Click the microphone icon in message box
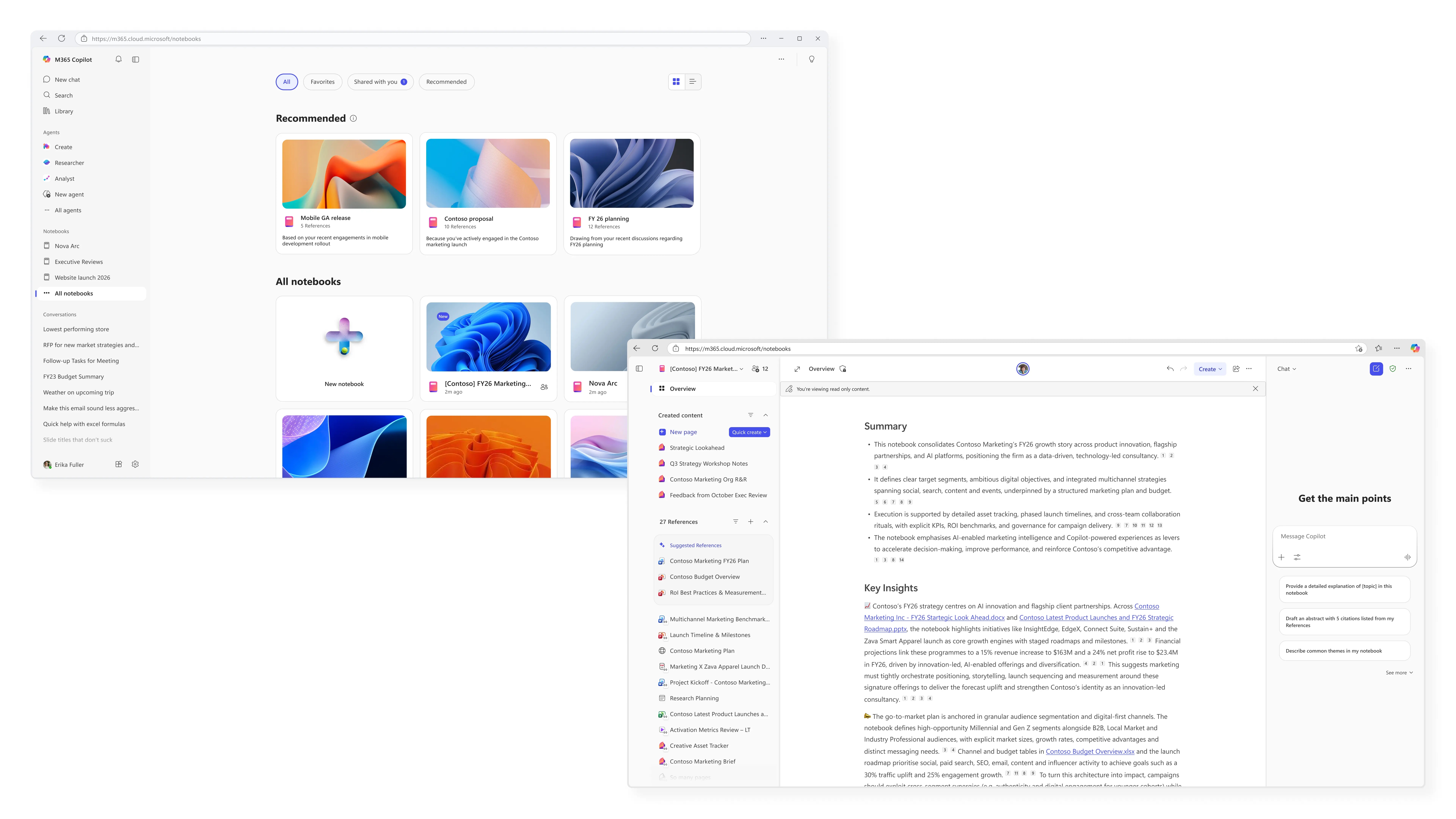 (1407, 557)
